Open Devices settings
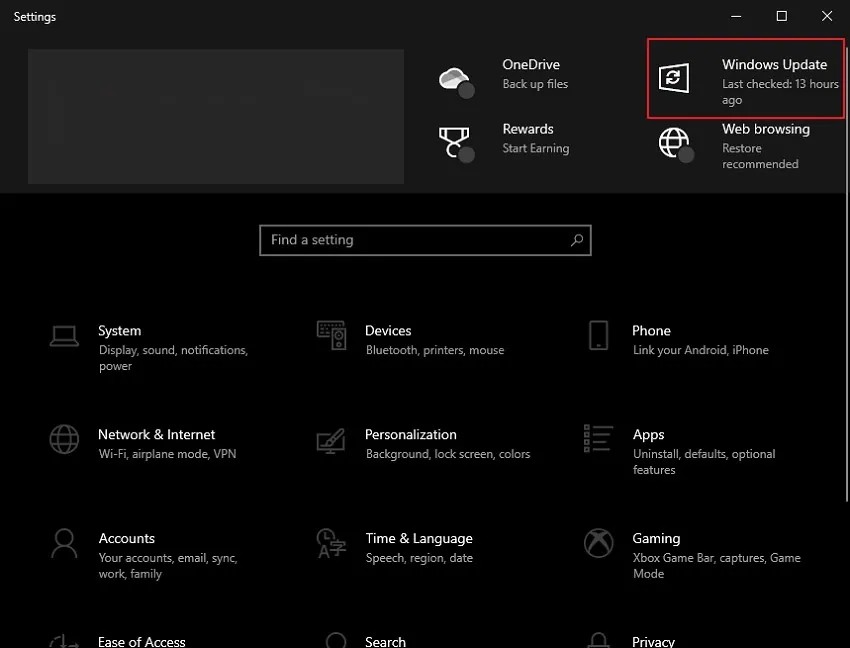This screenshot has width=850, height=648. (388, 331)
